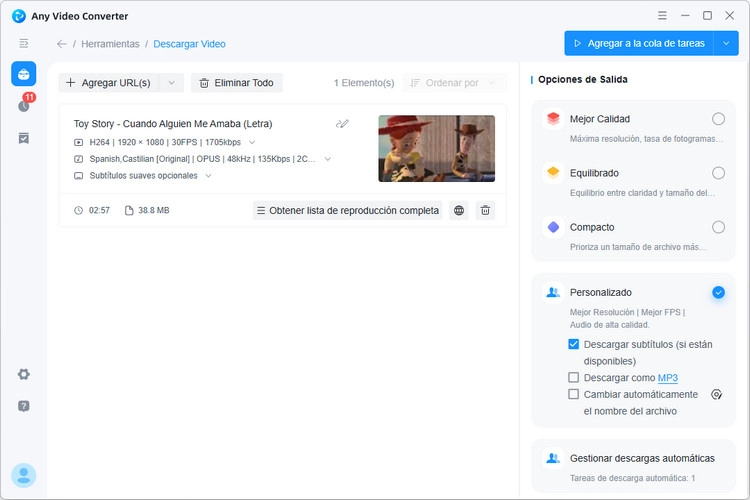The image size is (750, 500).
Task: Open the Any Video Converter logo icon
Action: (x=19, y=16)
